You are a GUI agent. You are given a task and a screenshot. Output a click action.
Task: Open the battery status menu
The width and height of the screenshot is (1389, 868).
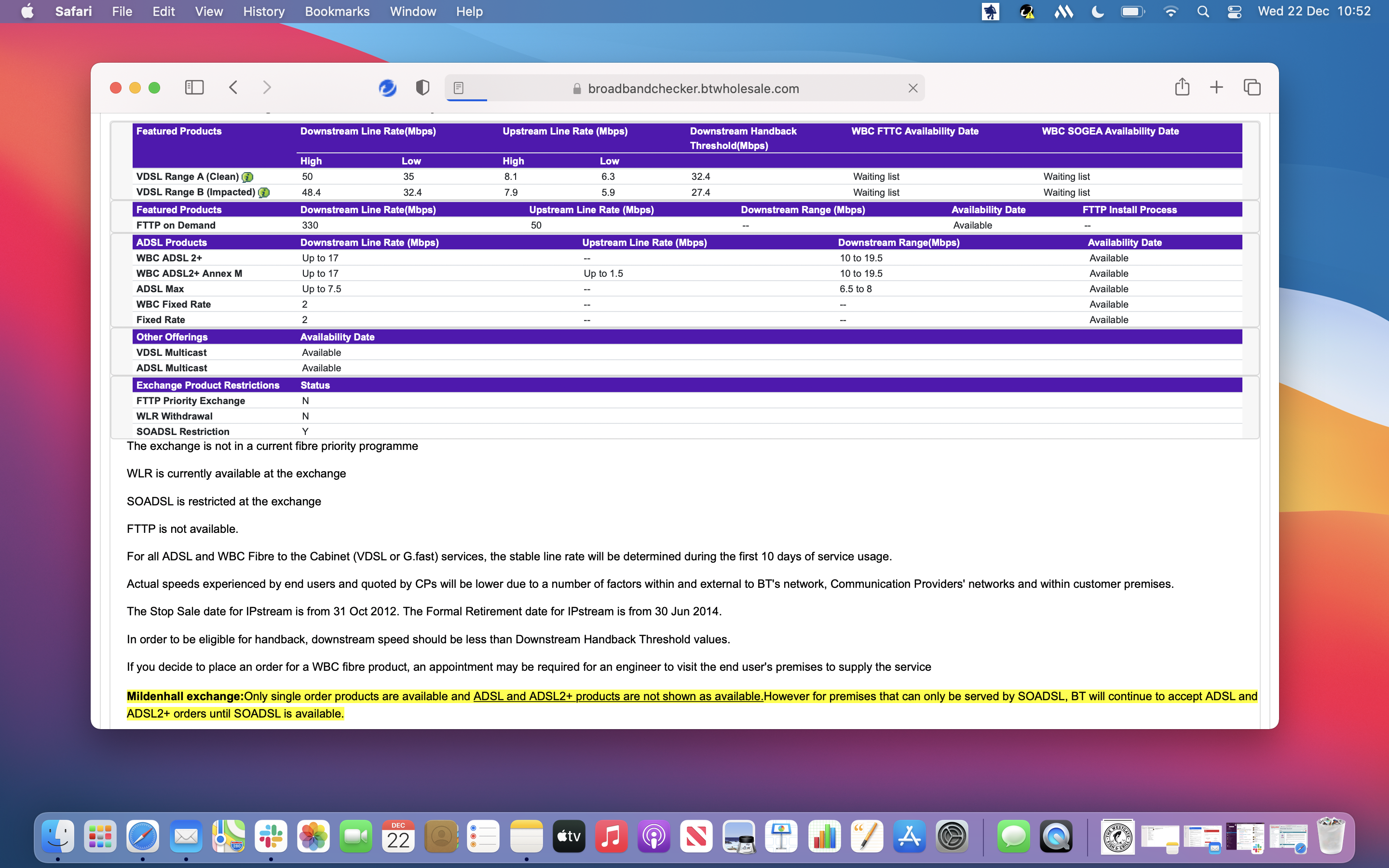point(1132,12)
